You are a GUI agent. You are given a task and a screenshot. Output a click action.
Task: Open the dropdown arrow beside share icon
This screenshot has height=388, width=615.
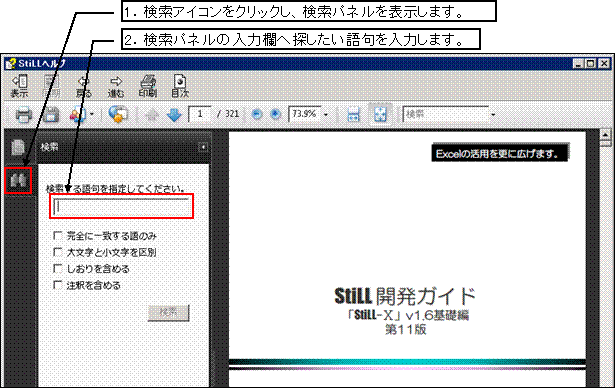pos(92,115)
